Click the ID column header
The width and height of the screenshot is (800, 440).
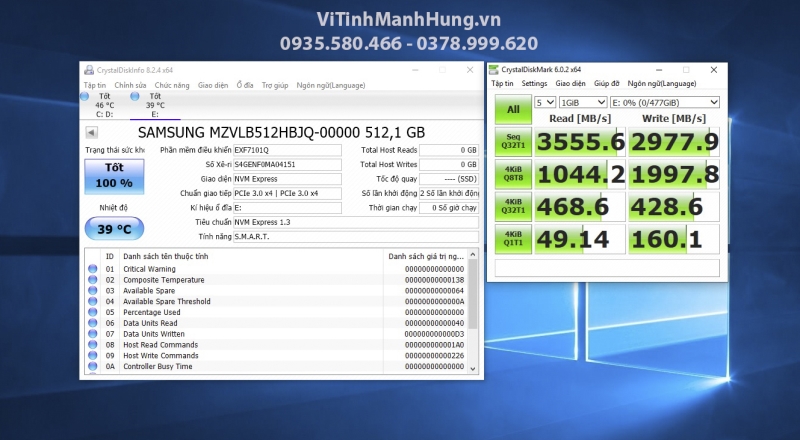[x=110, y=256]
